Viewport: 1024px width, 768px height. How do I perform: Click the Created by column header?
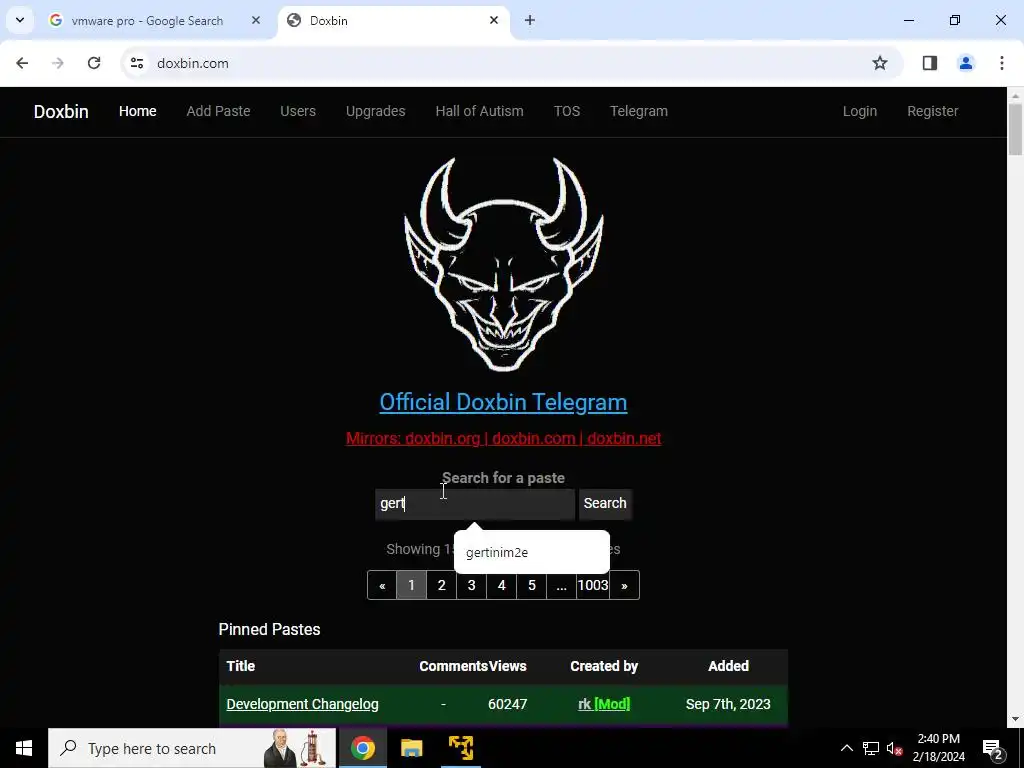(604, 666)
